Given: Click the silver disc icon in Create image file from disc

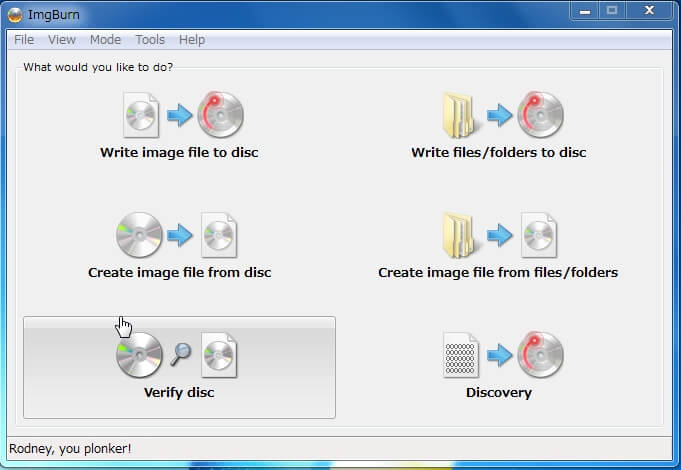Looking at the screenshot, I should point(139,235).
